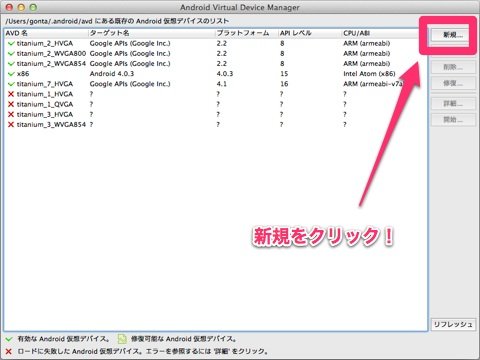Select the titanium_2_WVGA854 device row

coord(216,63)
